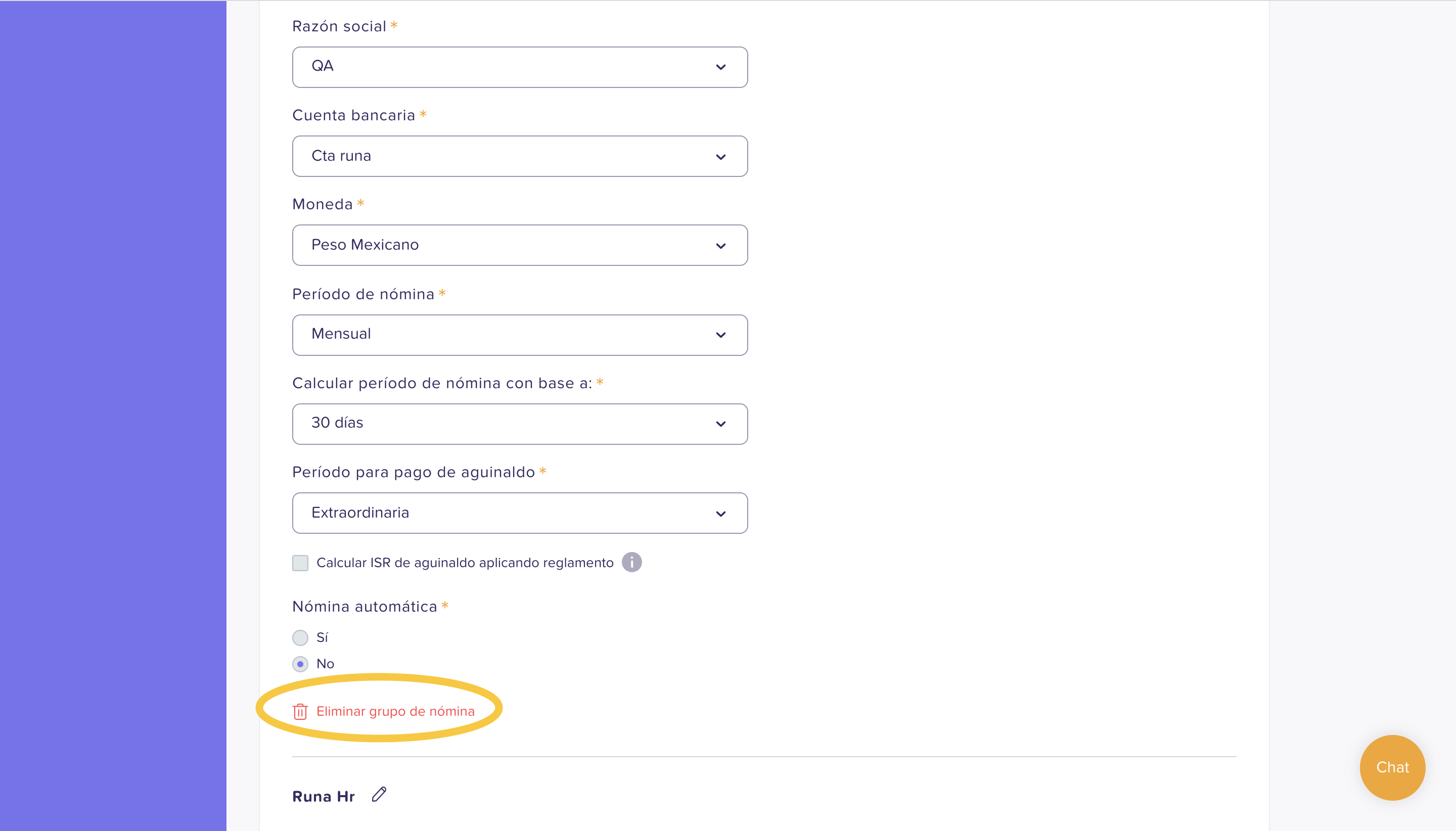Open the QA Razón social combo box
Screen dimensions: 1456x831
click(x=520, y=67)
